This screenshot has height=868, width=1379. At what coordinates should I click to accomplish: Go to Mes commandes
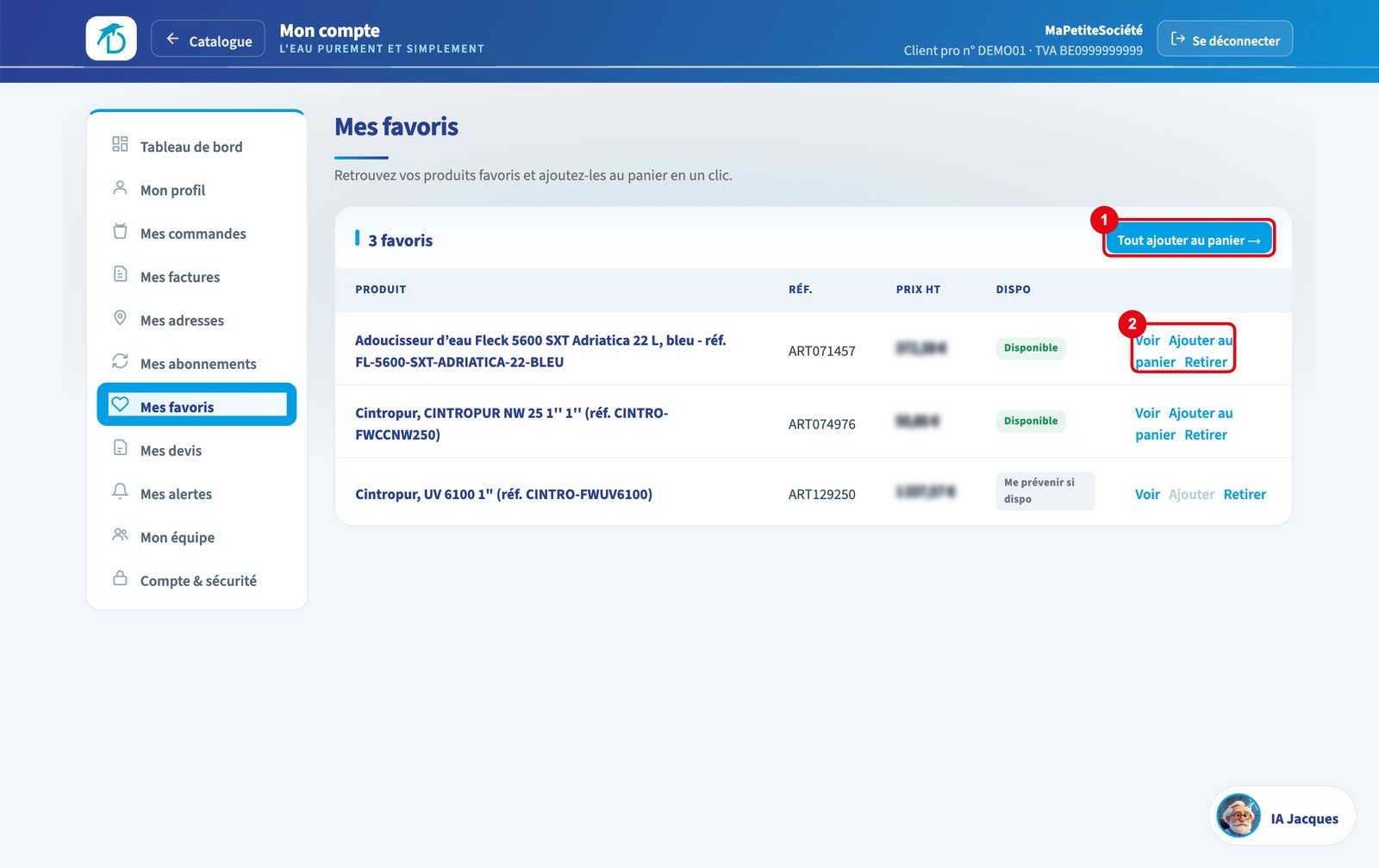[197, 234]
